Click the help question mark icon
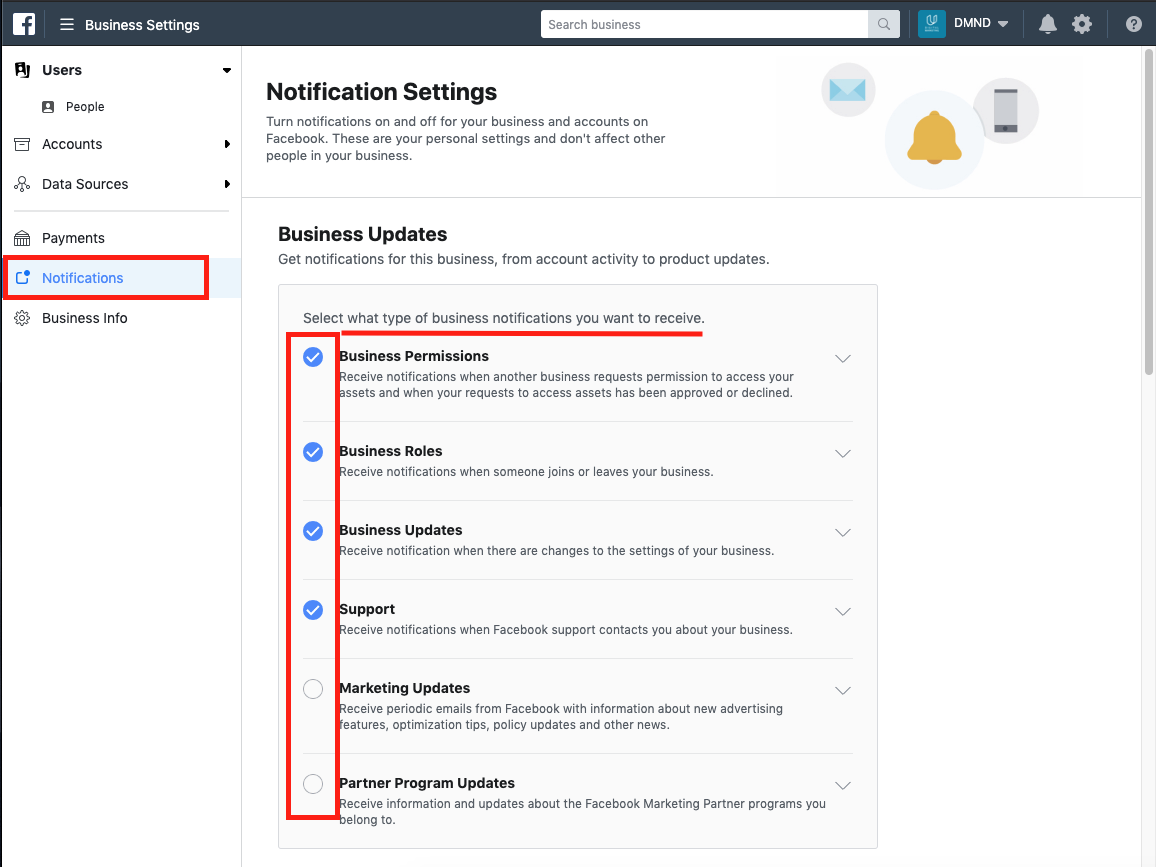Image resolution: width=1156 pixels, height=867 pixels. (x=1133, y=24)
